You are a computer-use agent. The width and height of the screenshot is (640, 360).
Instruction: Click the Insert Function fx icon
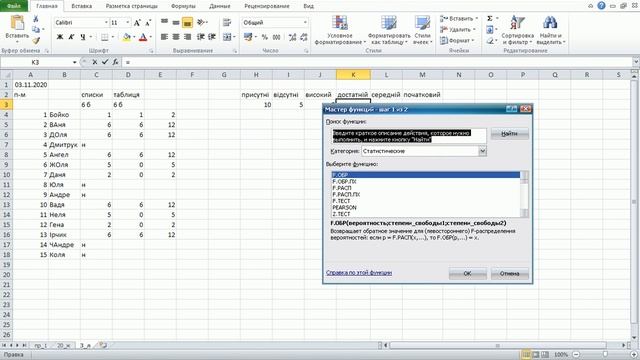click(116, 62)
